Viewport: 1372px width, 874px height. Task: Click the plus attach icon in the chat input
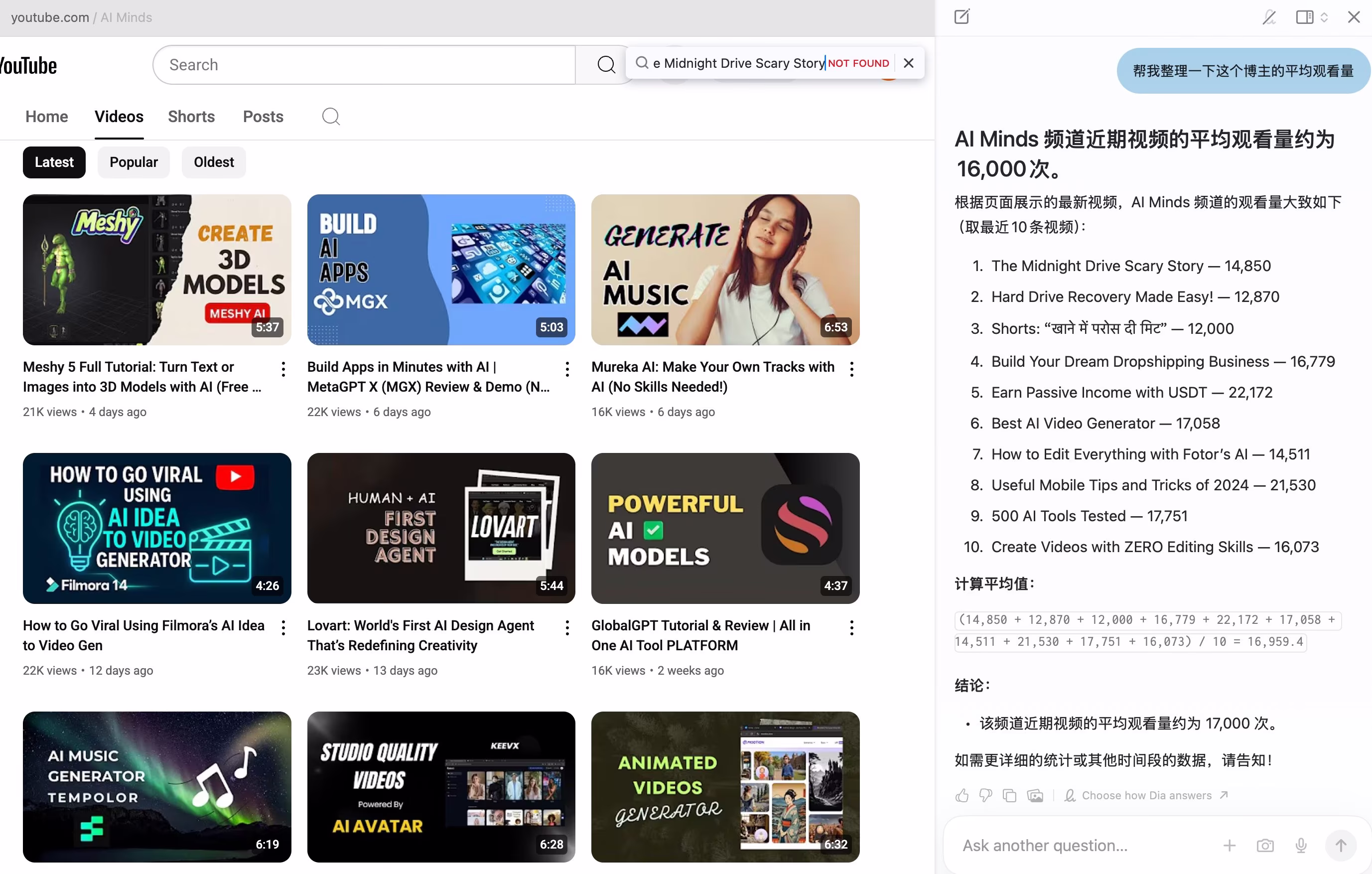[1229, 846]
